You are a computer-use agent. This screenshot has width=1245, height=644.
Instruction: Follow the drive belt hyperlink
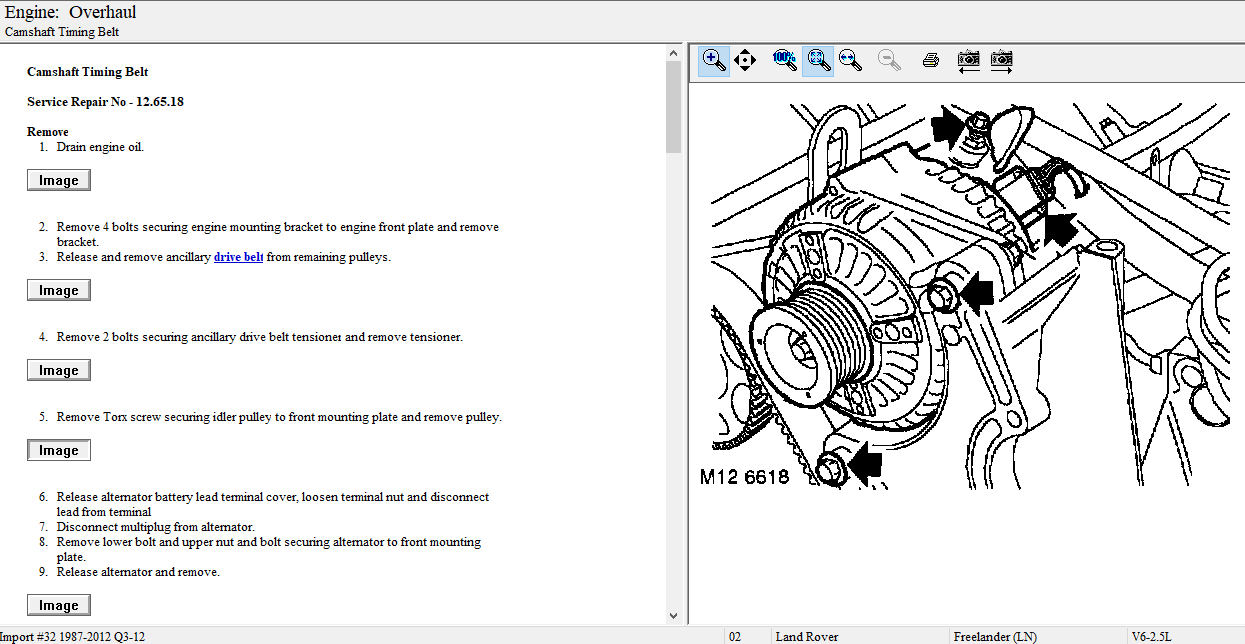239,257
